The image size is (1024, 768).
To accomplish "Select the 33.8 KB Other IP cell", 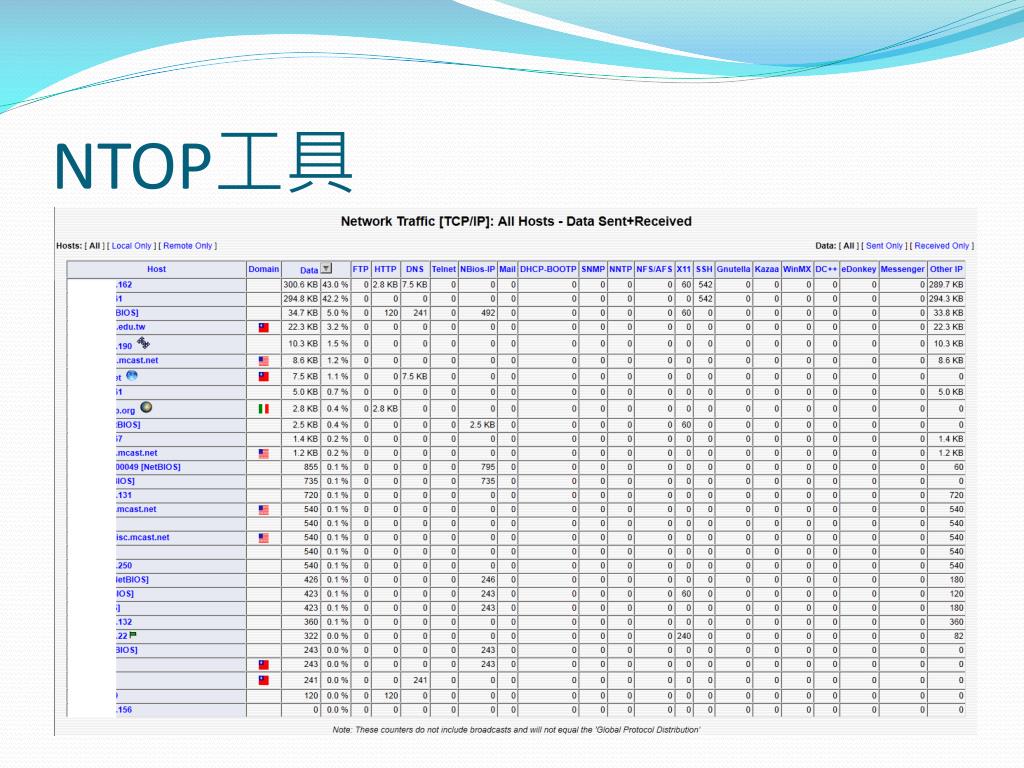I will coord(946,313).
